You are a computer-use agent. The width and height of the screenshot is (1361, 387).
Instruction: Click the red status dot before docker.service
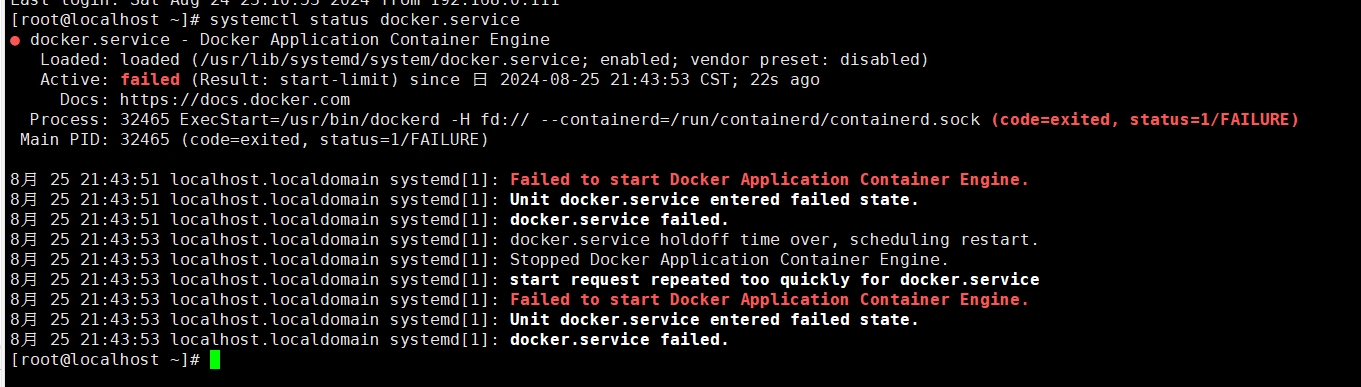(15, 40)
